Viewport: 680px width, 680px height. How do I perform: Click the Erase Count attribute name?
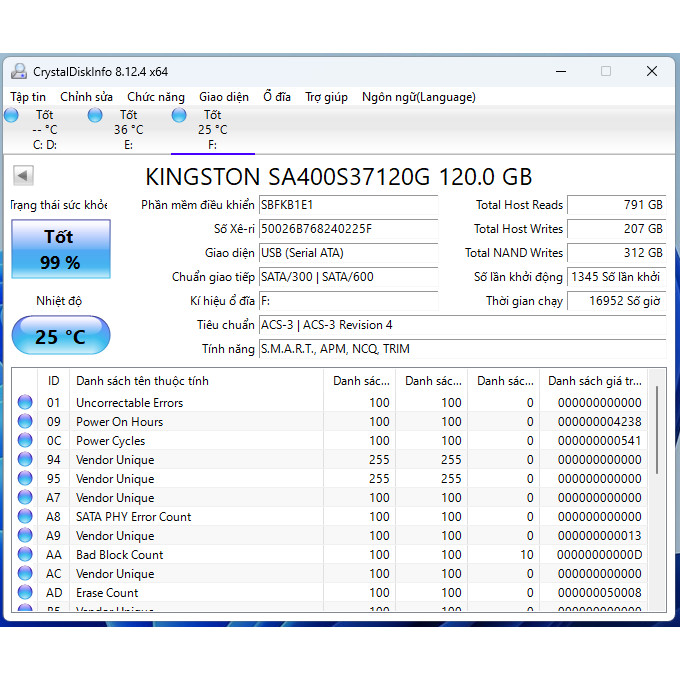tap(107, 593)
